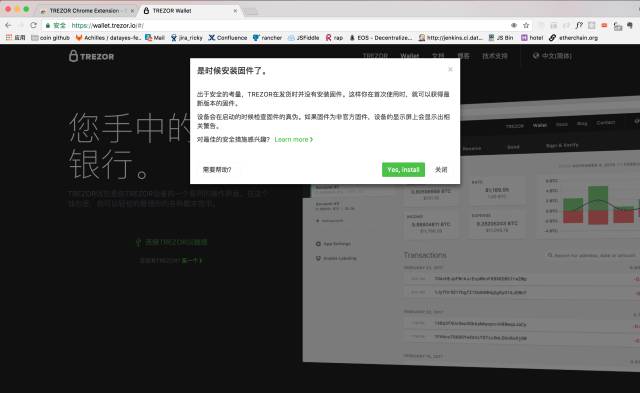The image size is (640, 393).
Task: Close the TREZOR Wallet tab
Action: [x=235, y=11]
